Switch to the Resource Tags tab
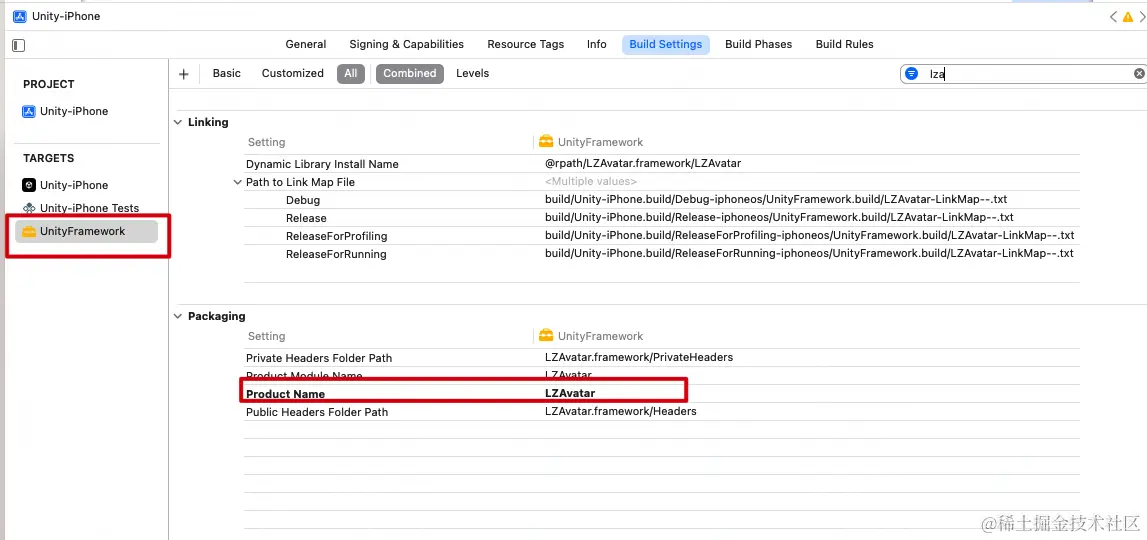This screenshot has width=1147, height=540. click(x=526, y=44)
